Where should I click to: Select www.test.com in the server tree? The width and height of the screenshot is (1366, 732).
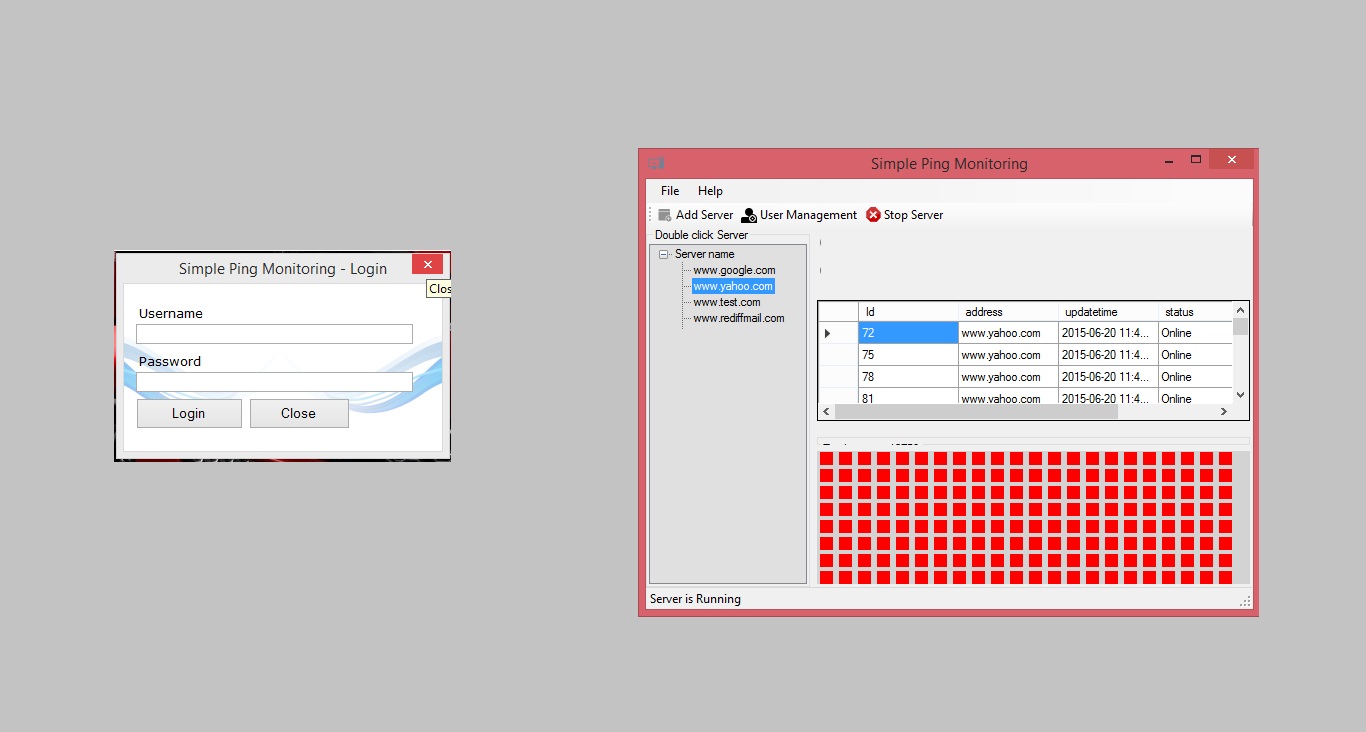pyautogui.click(x=726, y=302)
